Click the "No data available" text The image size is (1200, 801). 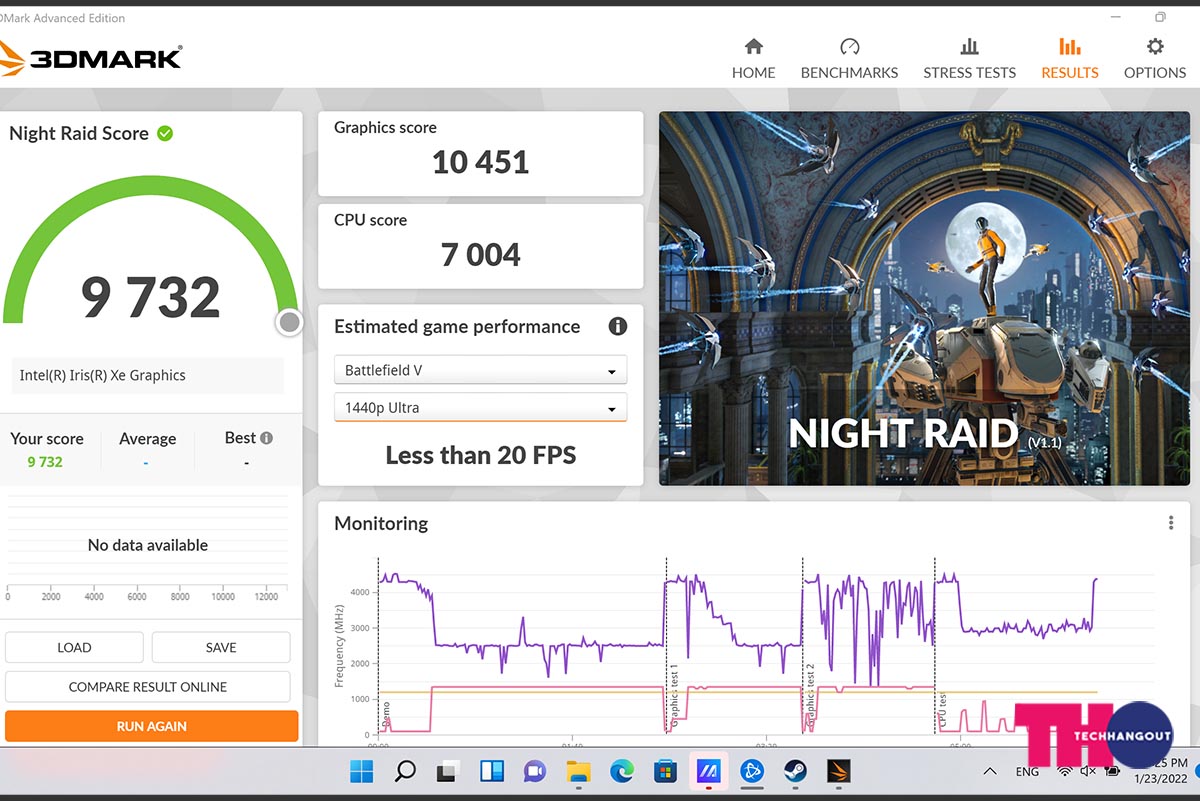point(148,545)
